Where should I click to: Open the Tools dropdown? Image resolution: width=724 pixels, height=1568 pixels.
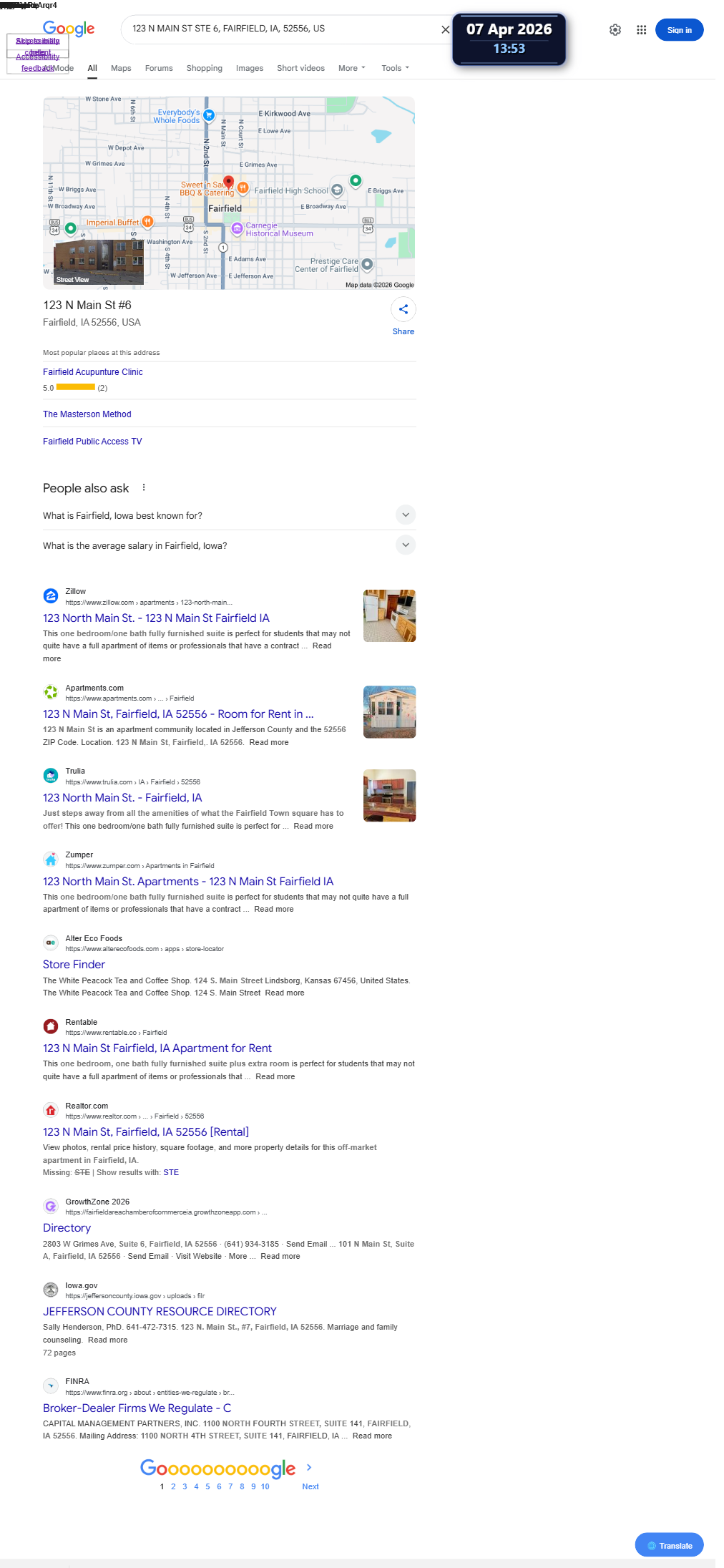pyautogui.click(x=395, y=68)
